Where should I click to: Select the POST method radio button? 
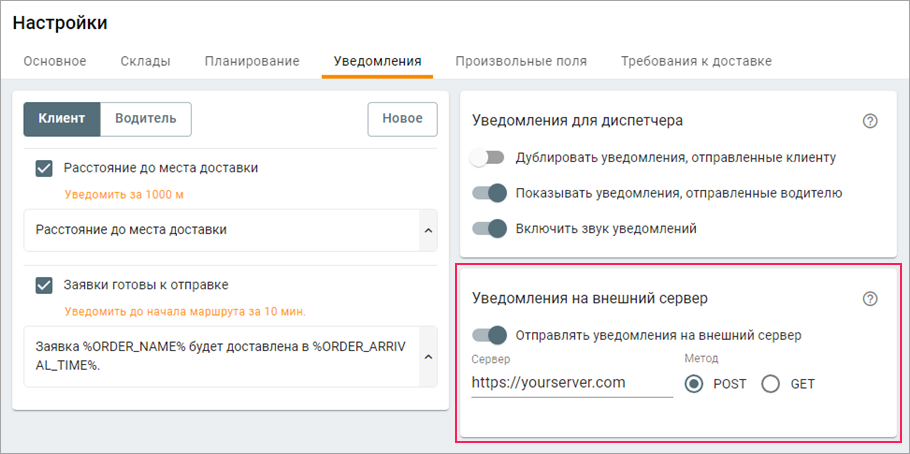(x=695, y=384)
